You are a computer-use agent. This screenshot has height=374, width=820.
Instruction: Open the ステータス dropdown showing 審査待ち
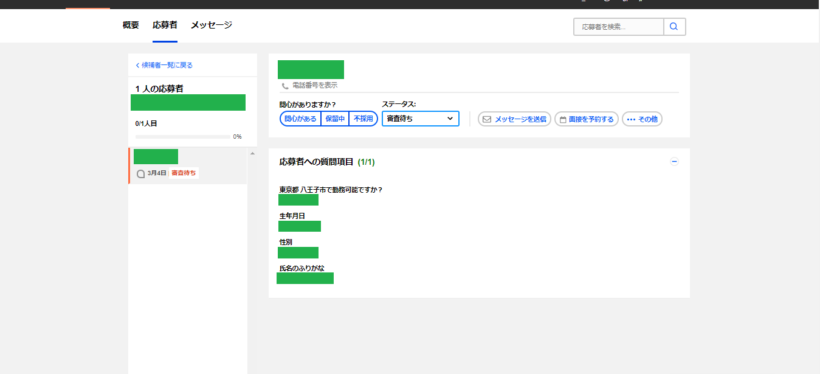tap(420, 119)
